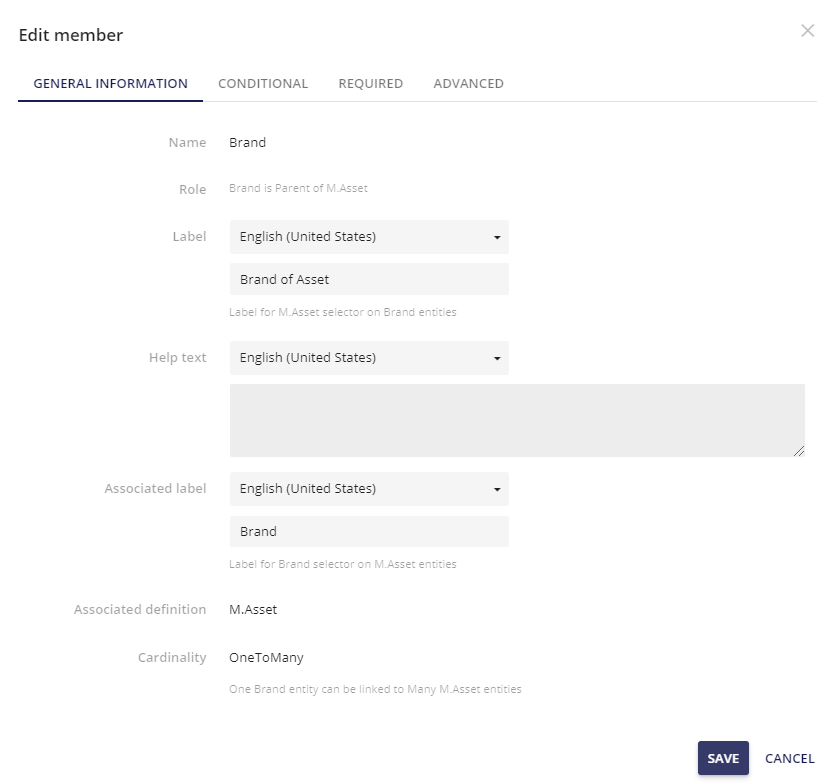Select the Brand associated label field

tap(368, 531)
